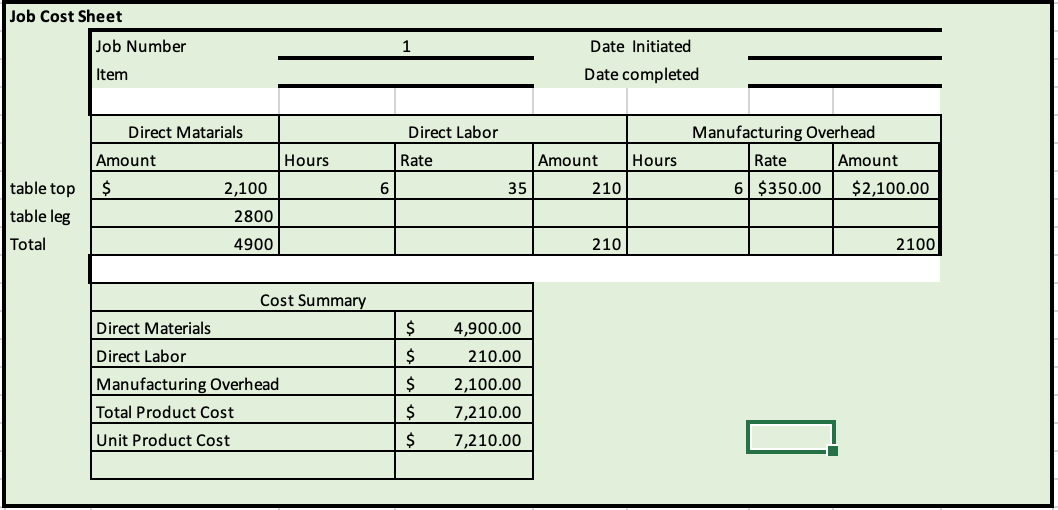Select the 'Total' row label
Image resolution: width=1058 pixels, height=510 pixels.
pos(28,244)
